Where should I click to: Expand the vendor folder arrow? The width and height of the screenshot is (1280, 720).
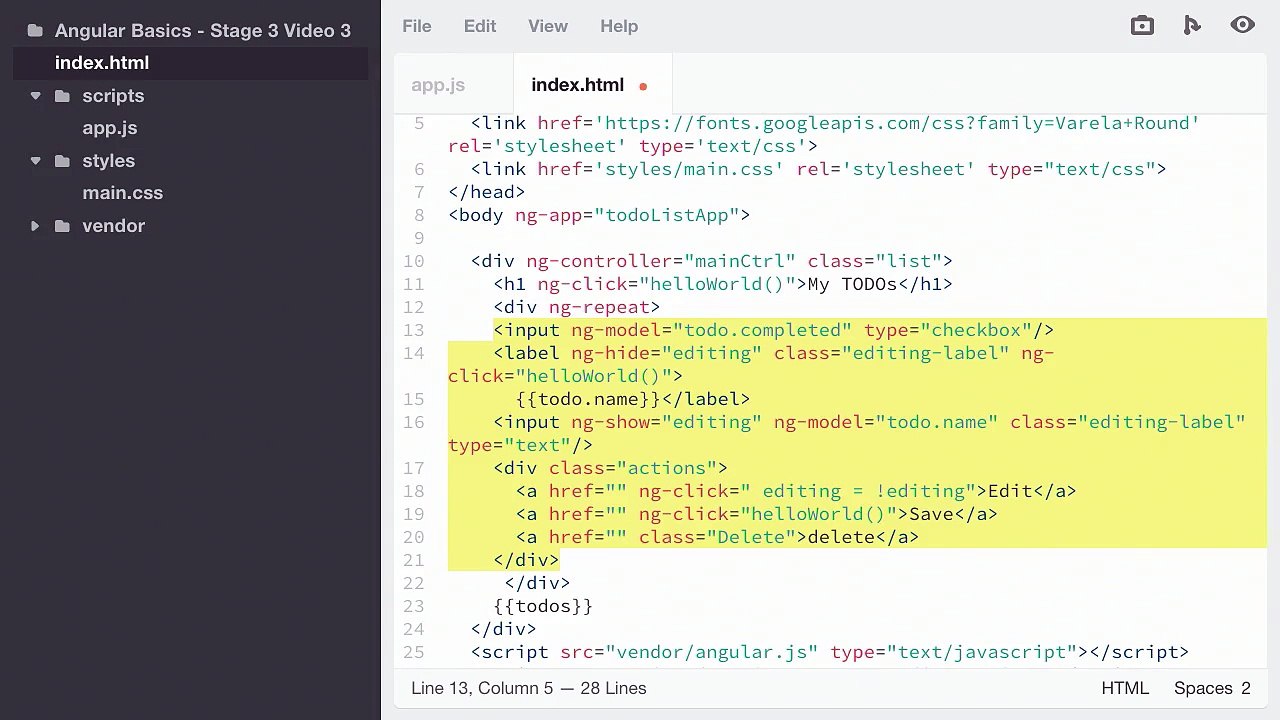pos(35,226)
